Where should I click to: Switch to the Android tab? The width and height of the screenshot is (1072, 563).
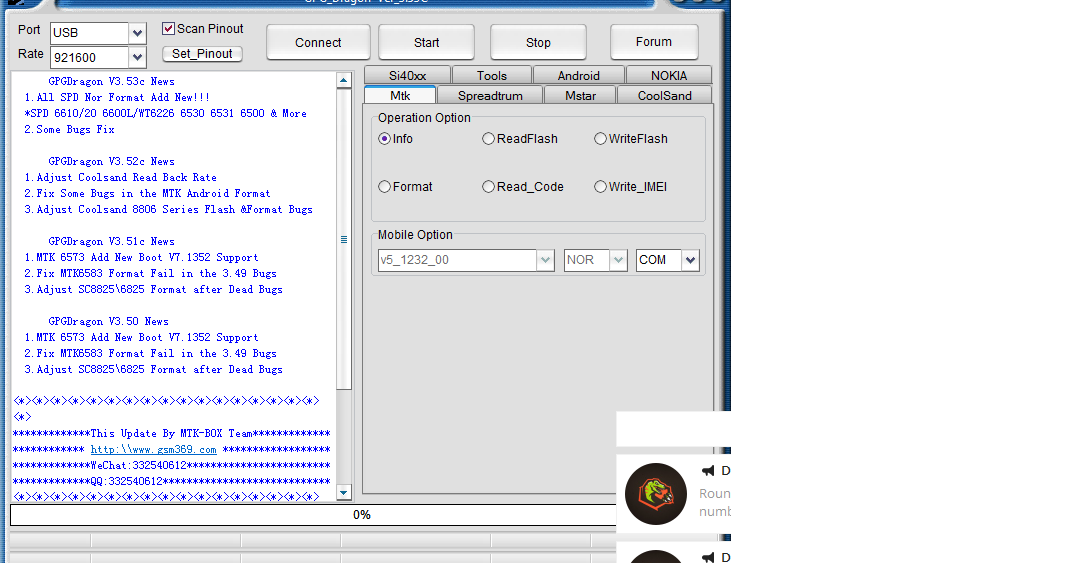click(578, 75)
